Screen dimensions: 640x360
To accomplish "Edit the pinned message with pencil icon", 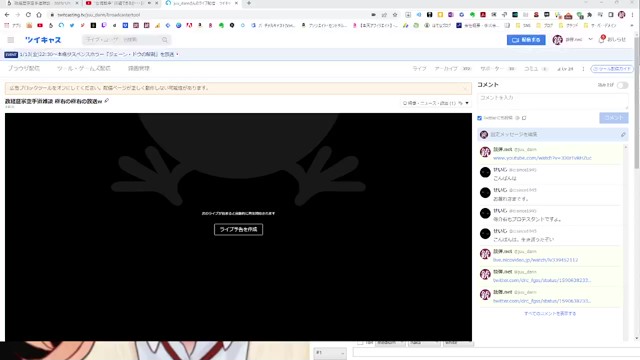I will [623, 134].
